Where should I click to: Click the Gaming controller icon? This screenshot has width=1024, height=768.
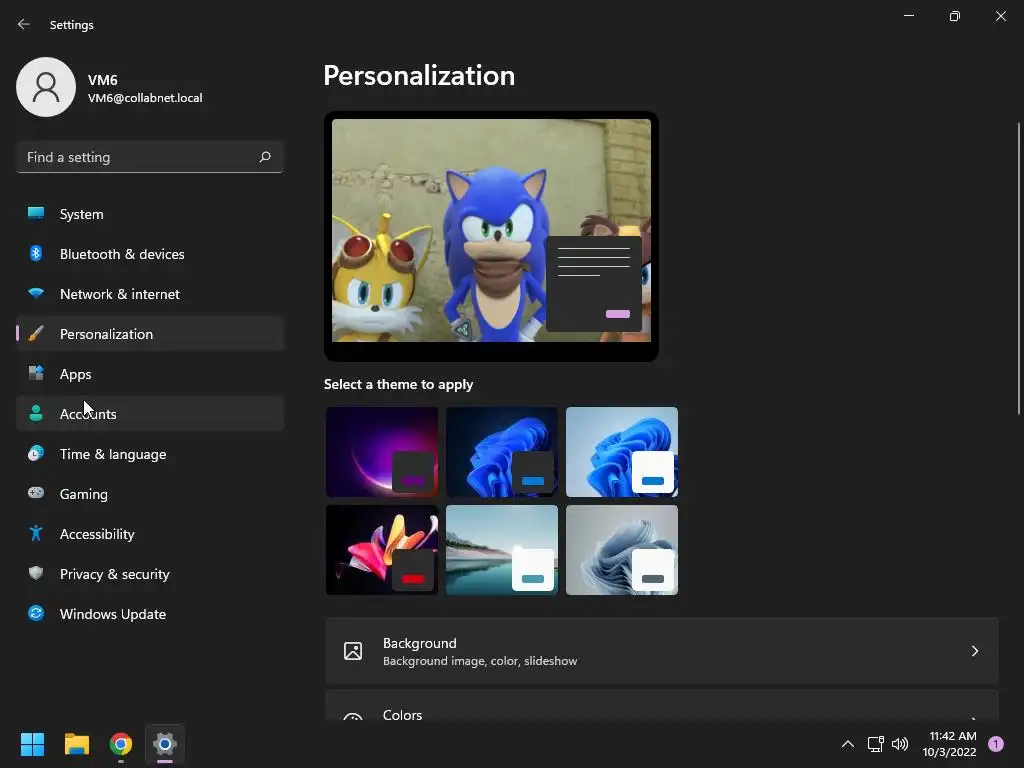[36, 493]
